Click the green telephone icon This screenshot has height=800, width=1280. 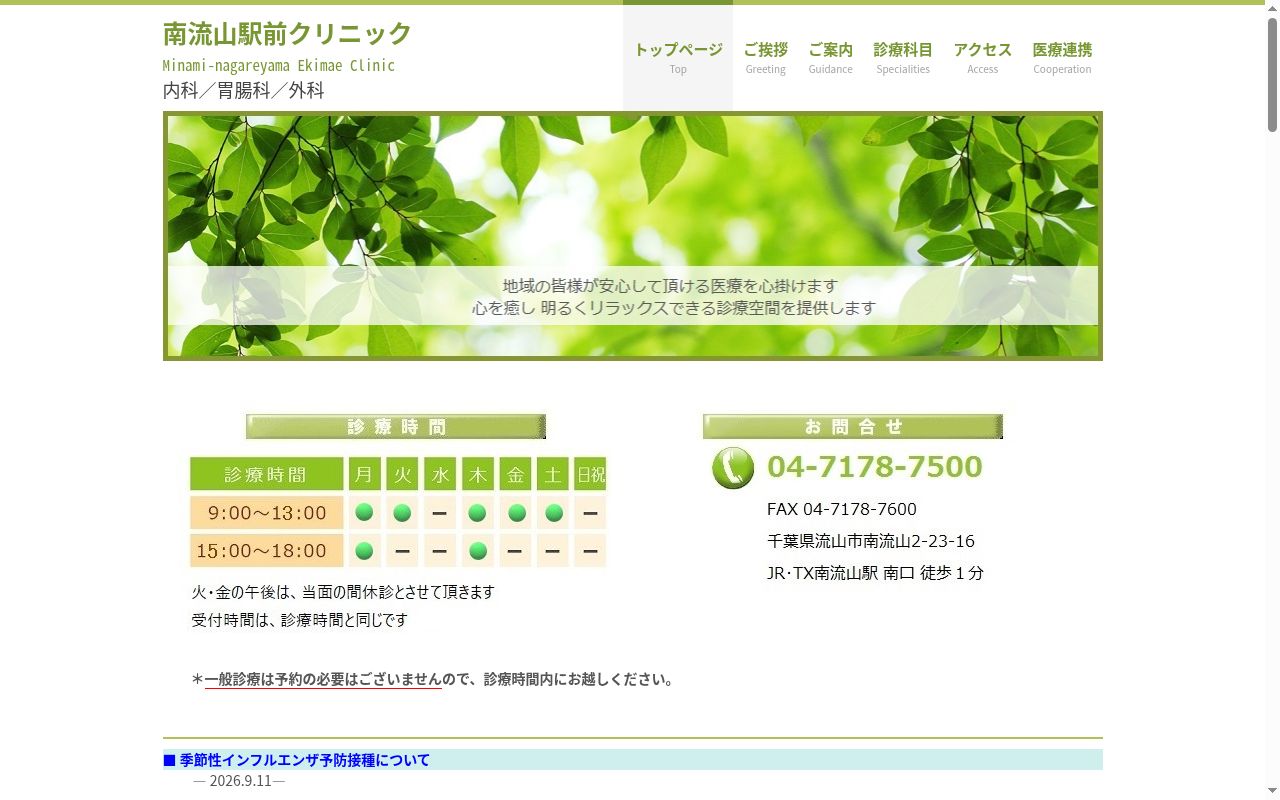pos(733,468)
